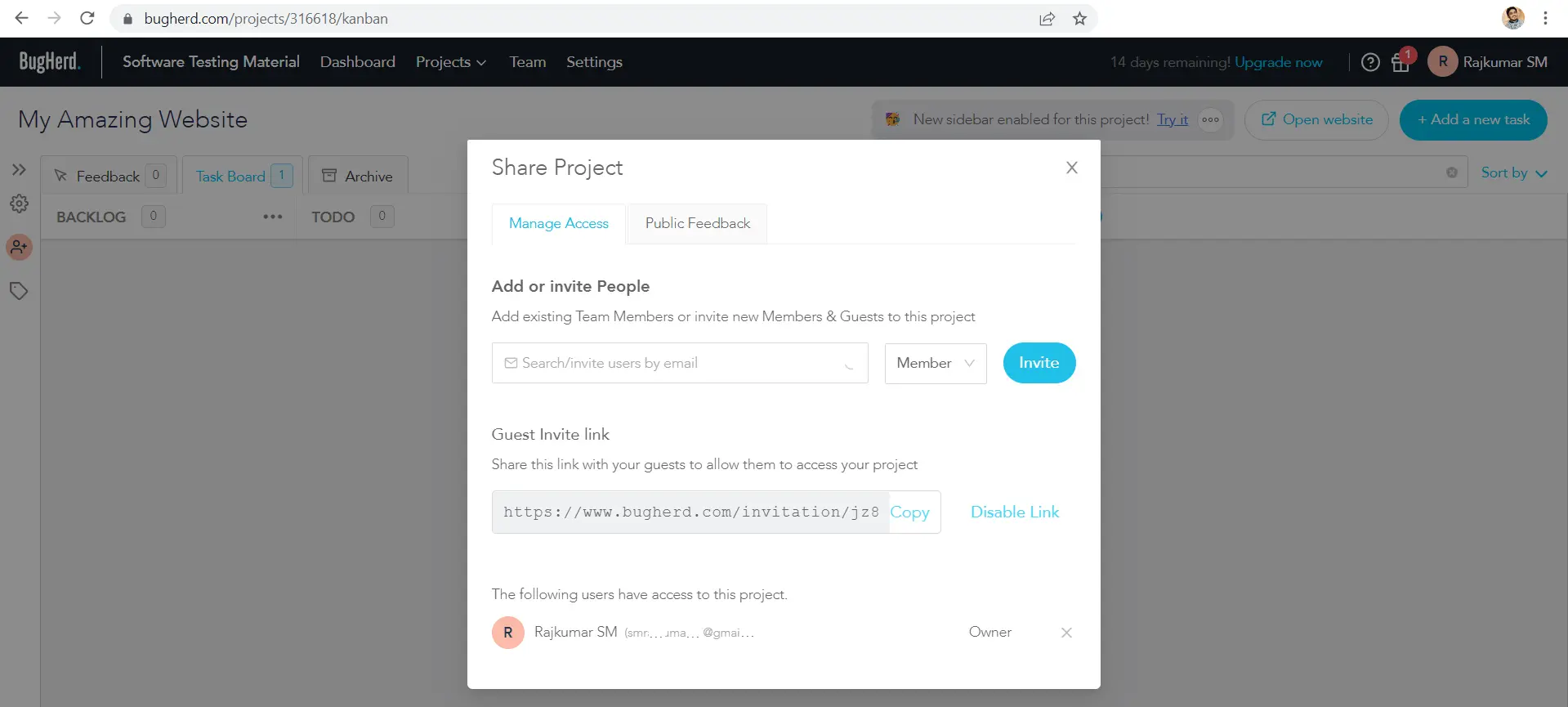Open the browser three-dot menu

click(1545, 18)
